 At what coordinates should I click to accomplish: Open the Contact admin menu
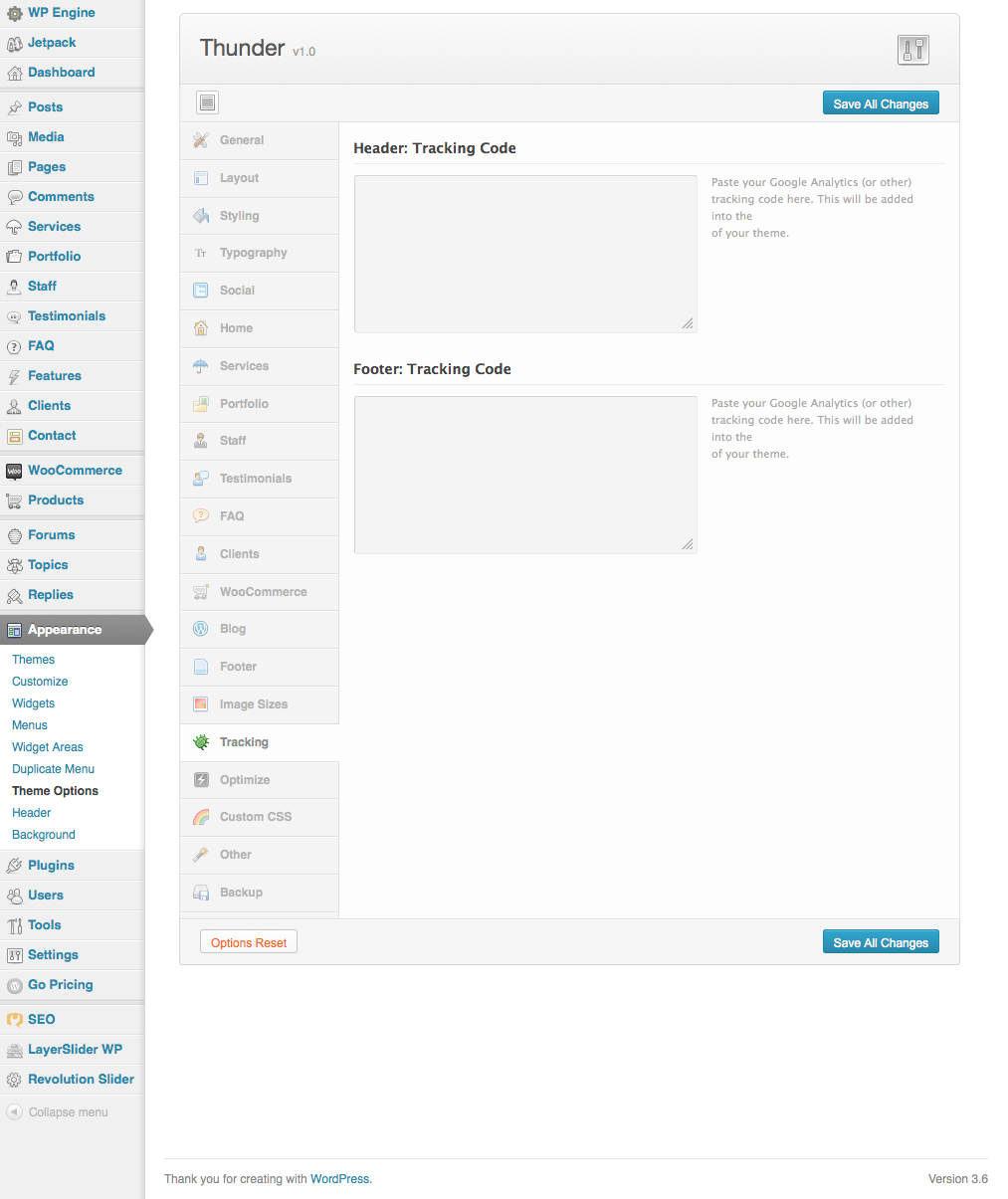72,436
